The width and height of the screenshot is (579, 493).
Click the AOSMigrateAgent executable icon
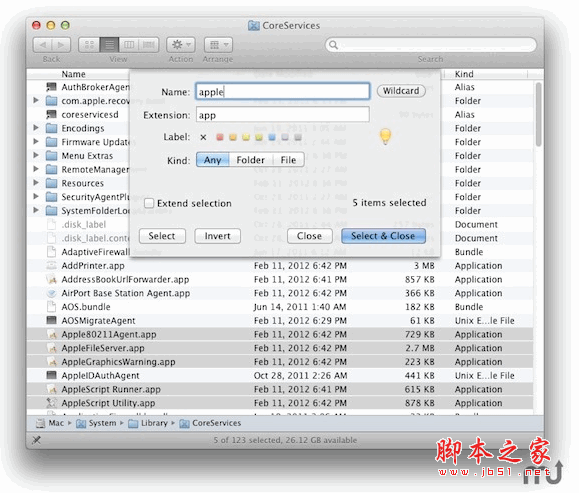point(51,321)
